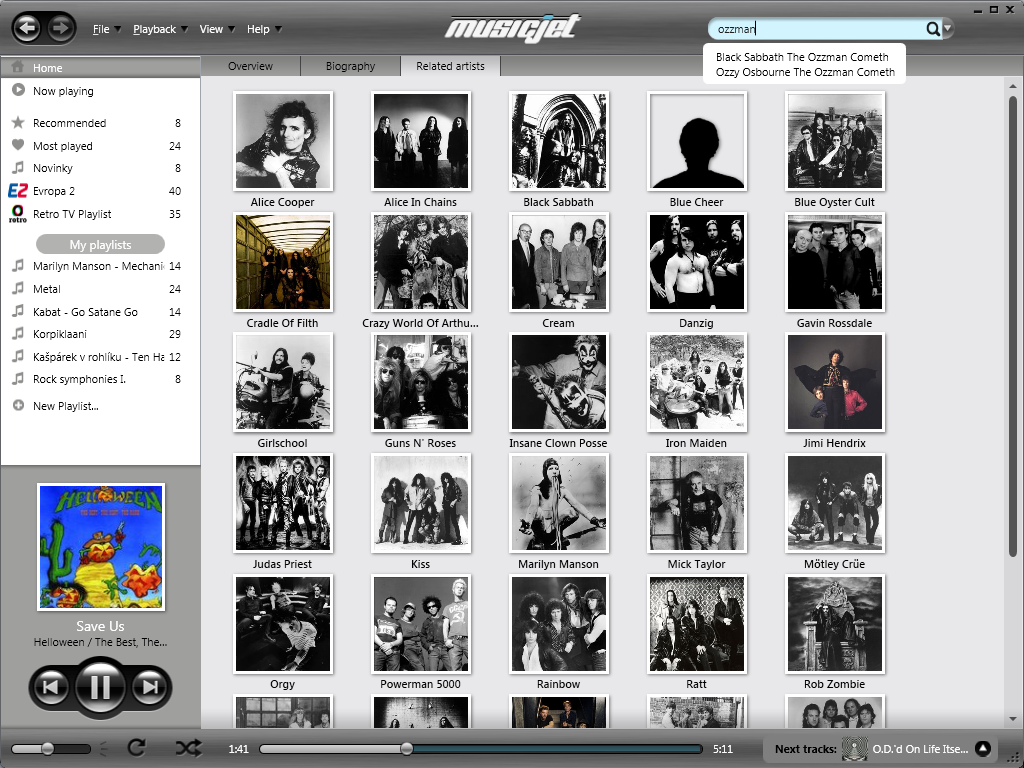This screenshot has width=1024, height=768.
Task: Click the Jimi Hendrix artist name
Action: 835,443
